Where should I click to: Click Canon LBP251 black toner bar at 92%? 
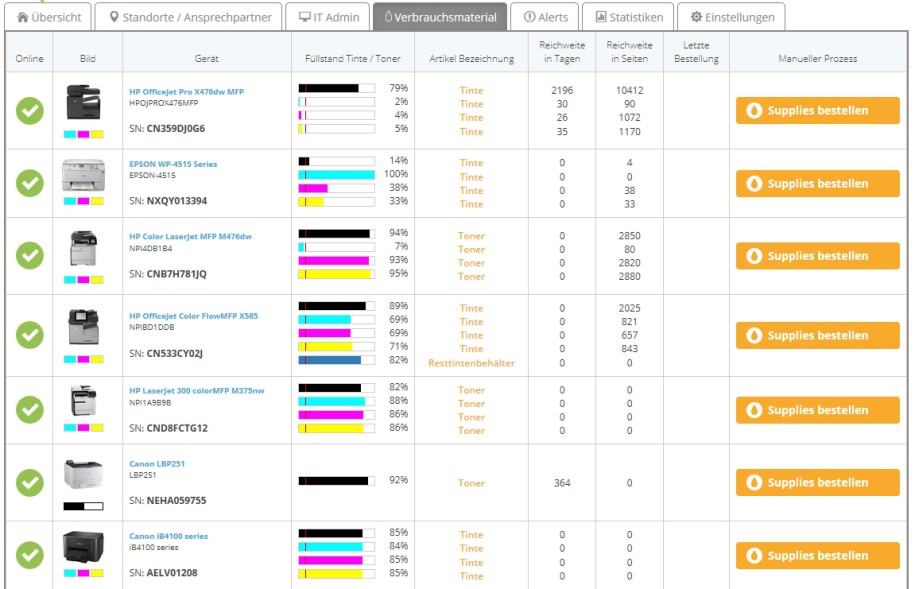[337, 481]
